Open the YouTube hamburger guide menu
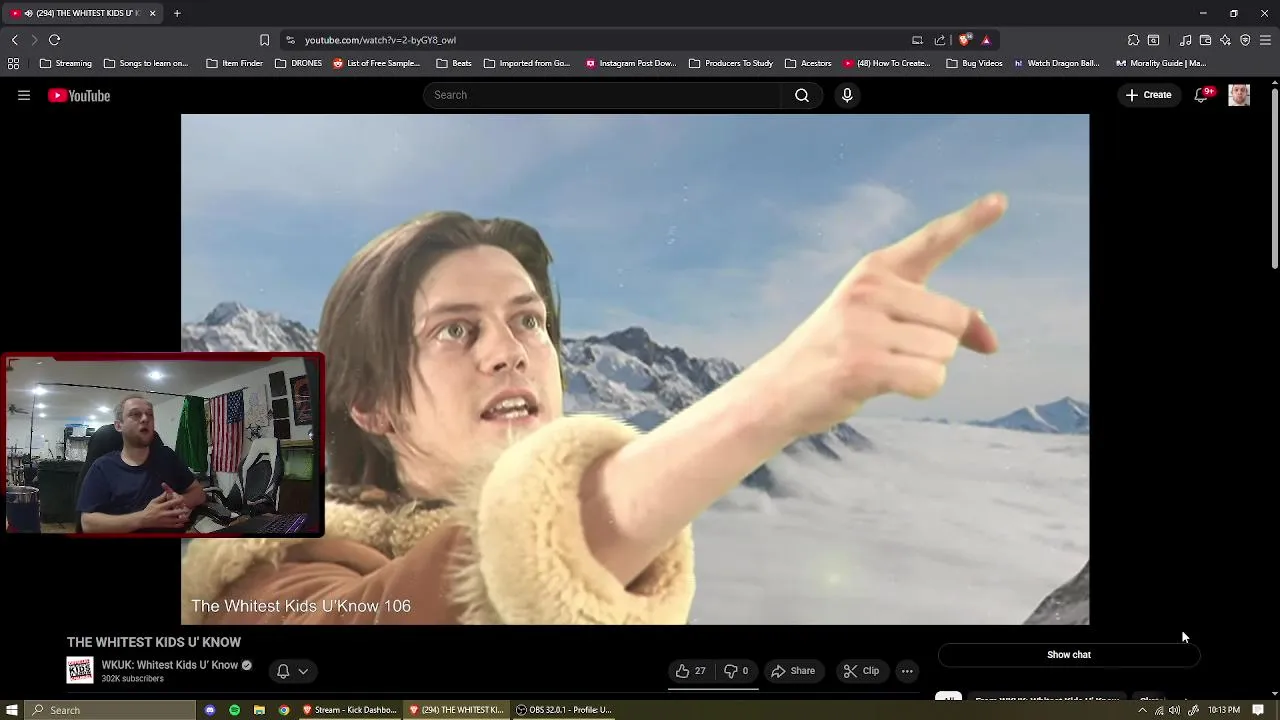1280x720 pixels. point(24,95)
